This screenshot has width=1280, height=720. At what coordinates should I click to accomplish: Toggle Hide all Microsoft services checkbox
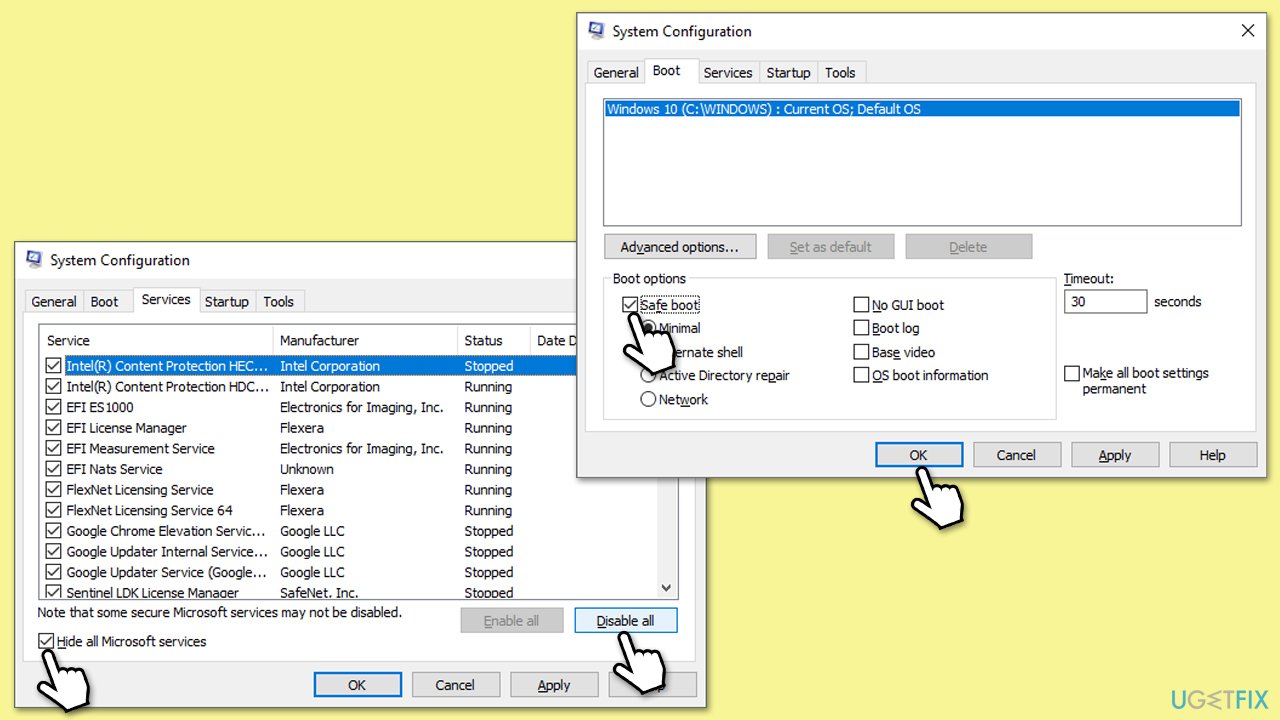(46, 641)
